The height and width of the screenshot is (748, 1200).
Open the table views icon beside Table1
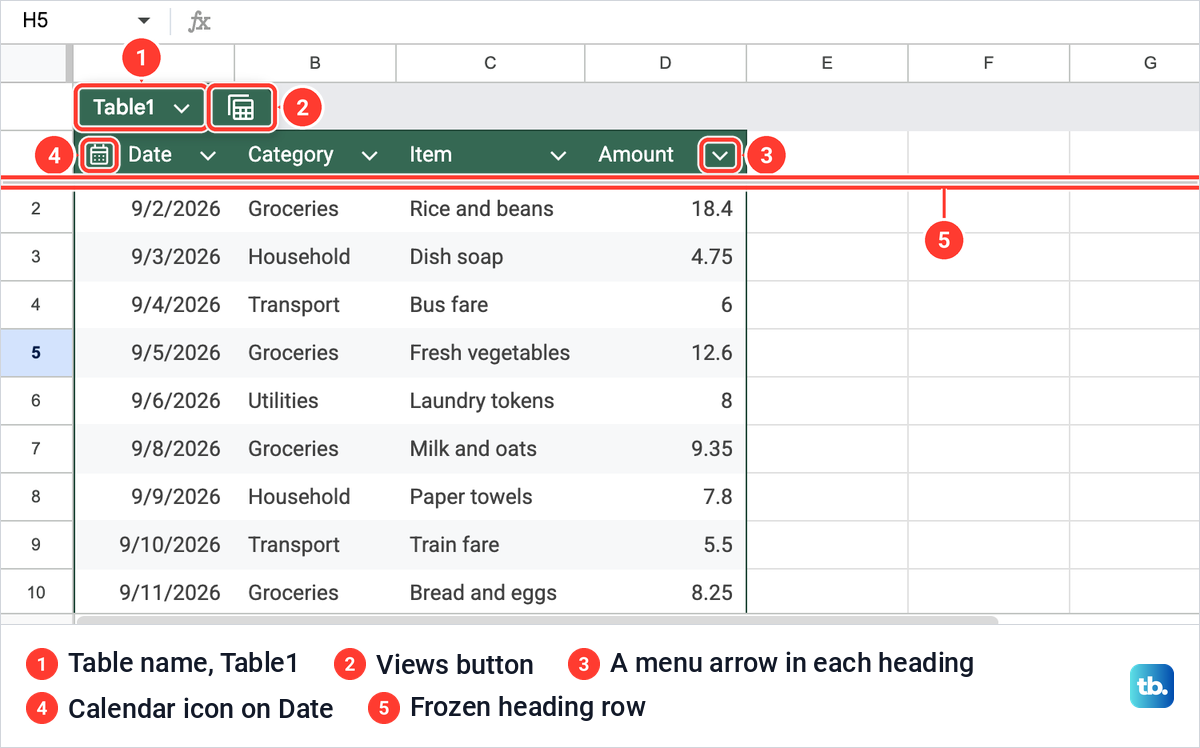click(x=241, y=108)
